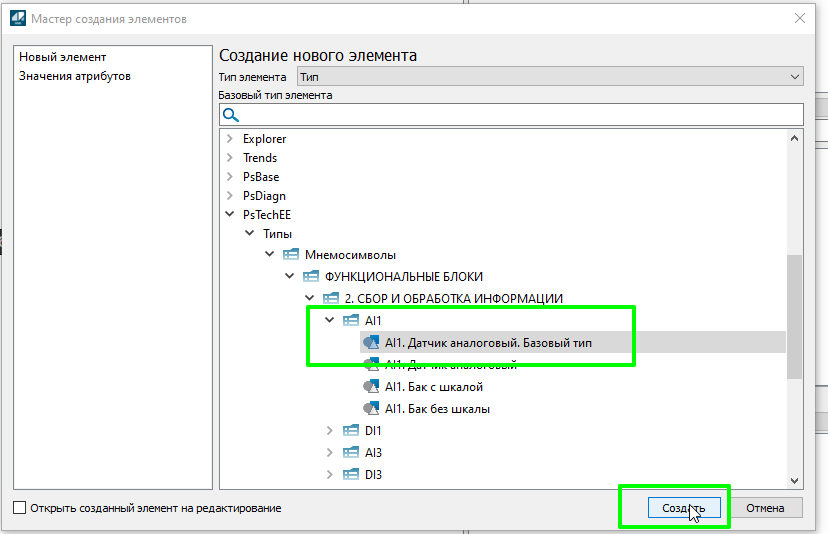The image size is (828, 534).
Task: Select AI1. Датчик аналоговый. Базовый тип item
Action: coord(488,343)
